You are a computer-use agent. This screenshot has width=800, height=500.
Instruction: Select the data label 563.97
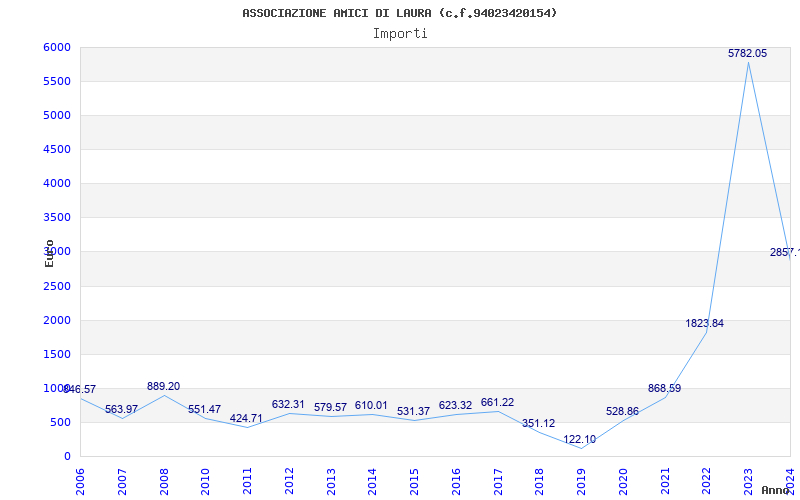[x=121, y=410]
